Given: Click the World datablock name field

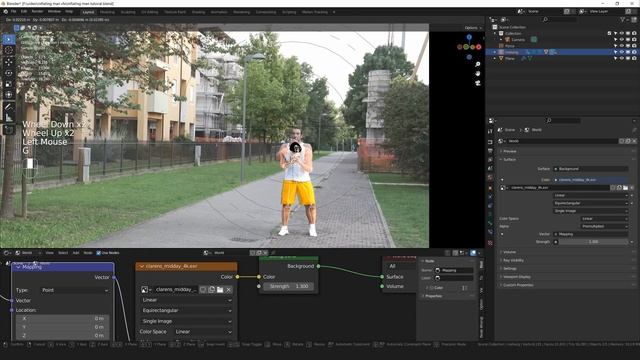Looking at the screenshot, I should 562,141.
